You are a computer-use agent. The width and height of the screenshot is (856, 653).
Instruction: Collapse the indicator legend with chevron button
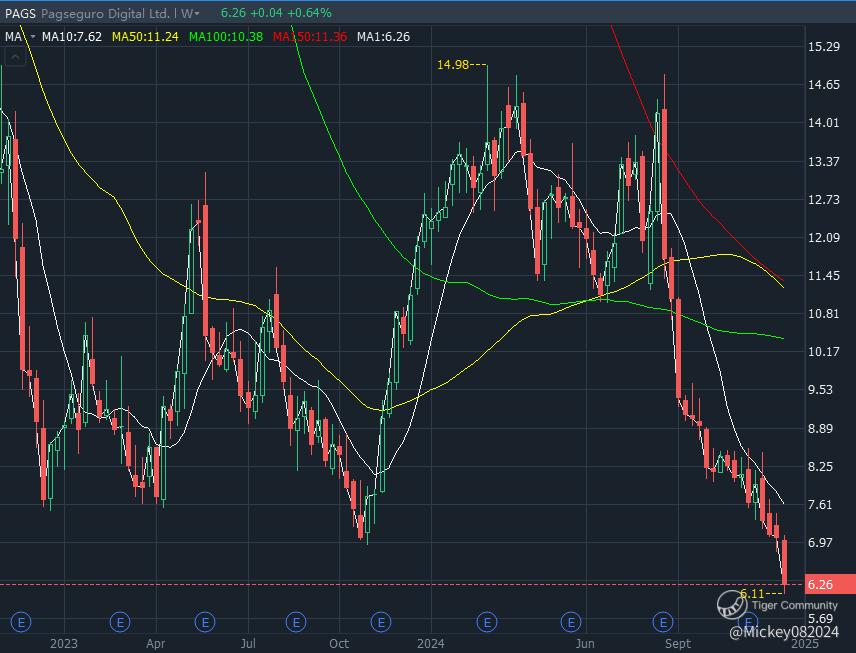(x=14, y=58)
